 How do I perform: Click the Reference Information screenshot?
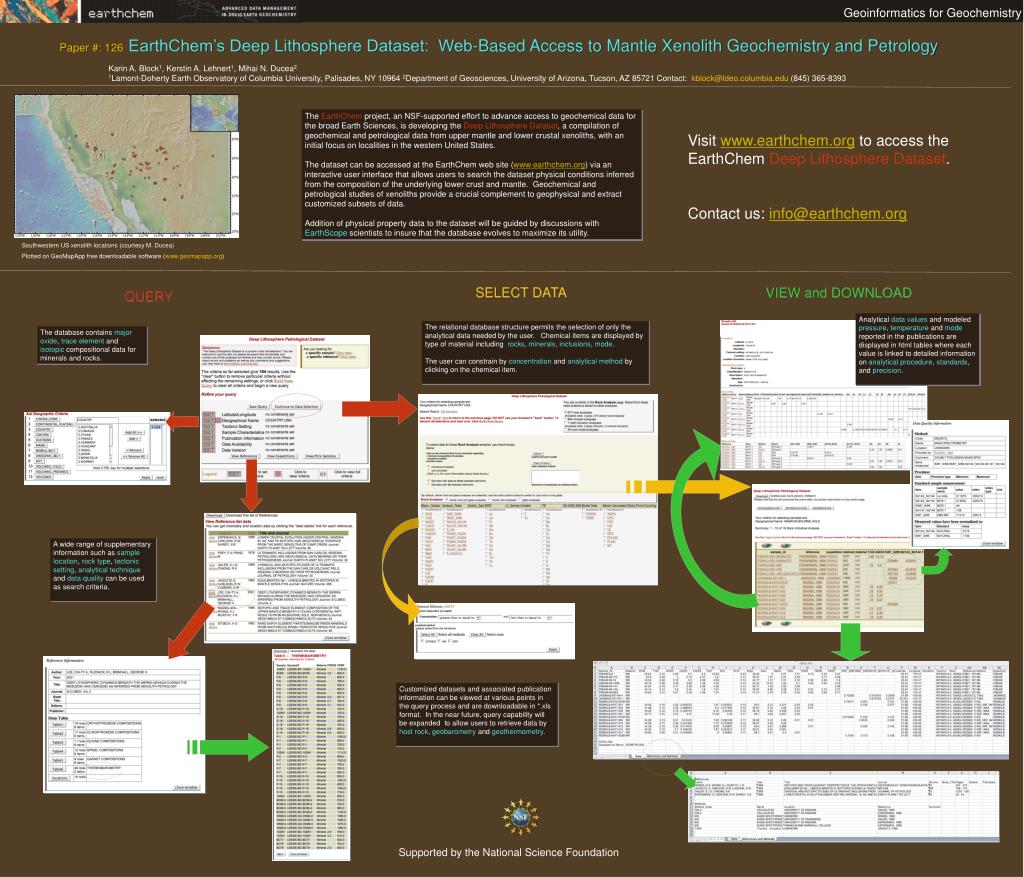pos(124,724)
